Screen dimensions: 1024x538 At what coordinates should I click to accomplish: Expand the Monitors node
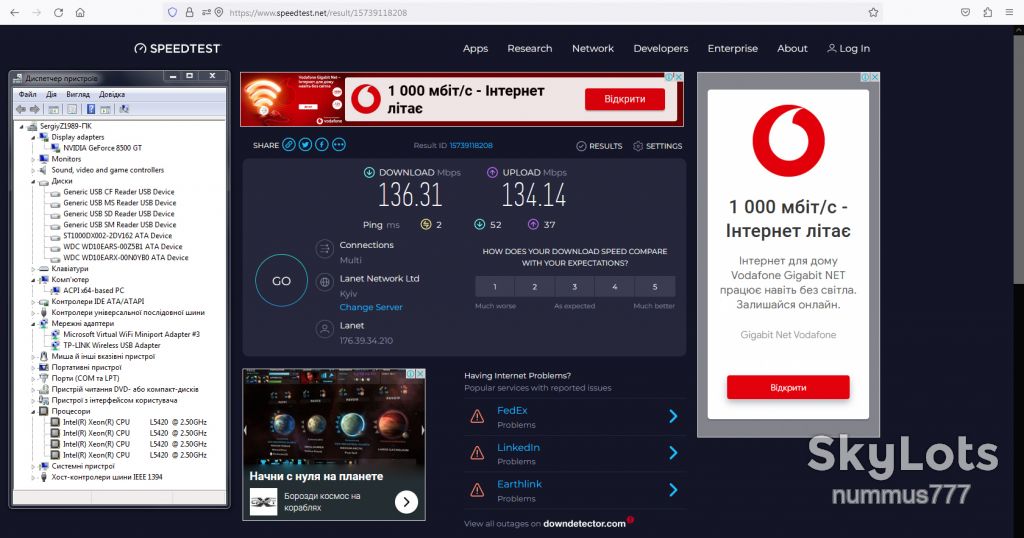pyautogui.click(x=33, y=159)
